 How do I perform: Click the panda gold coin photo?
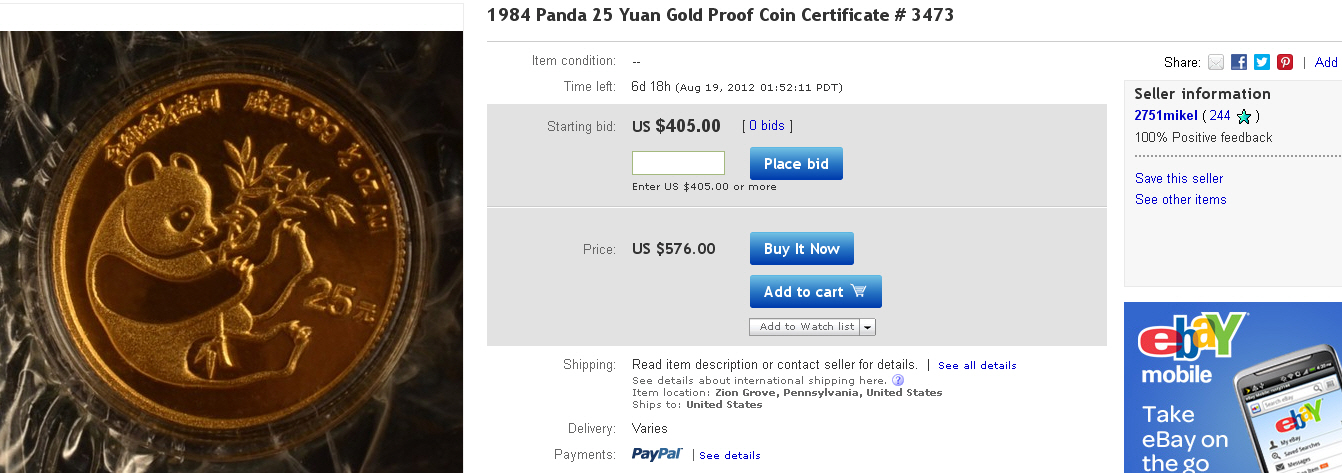tap(231, 250)
